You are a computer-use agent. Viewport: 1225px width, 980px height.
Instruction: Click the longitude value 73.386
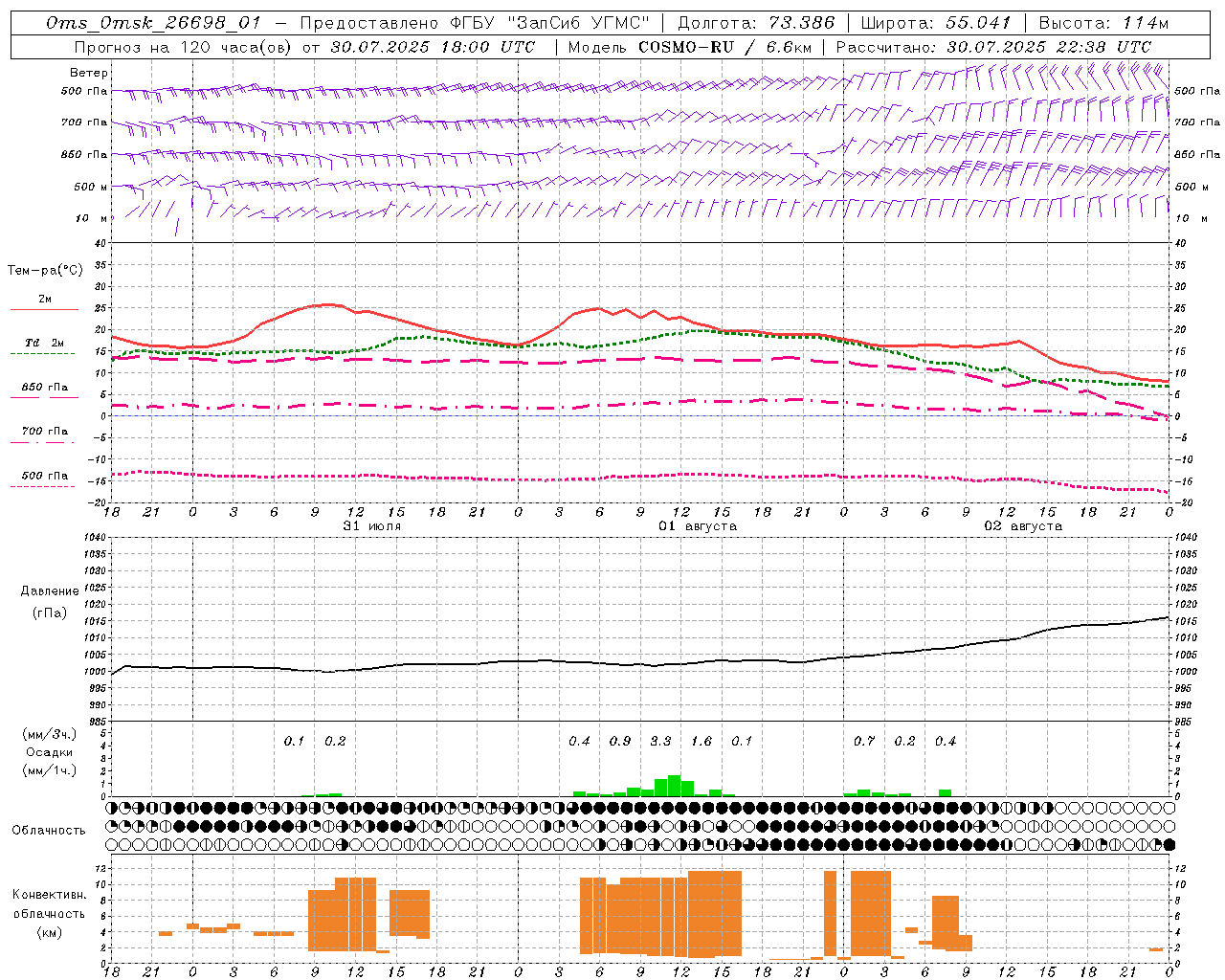(801, 23)
